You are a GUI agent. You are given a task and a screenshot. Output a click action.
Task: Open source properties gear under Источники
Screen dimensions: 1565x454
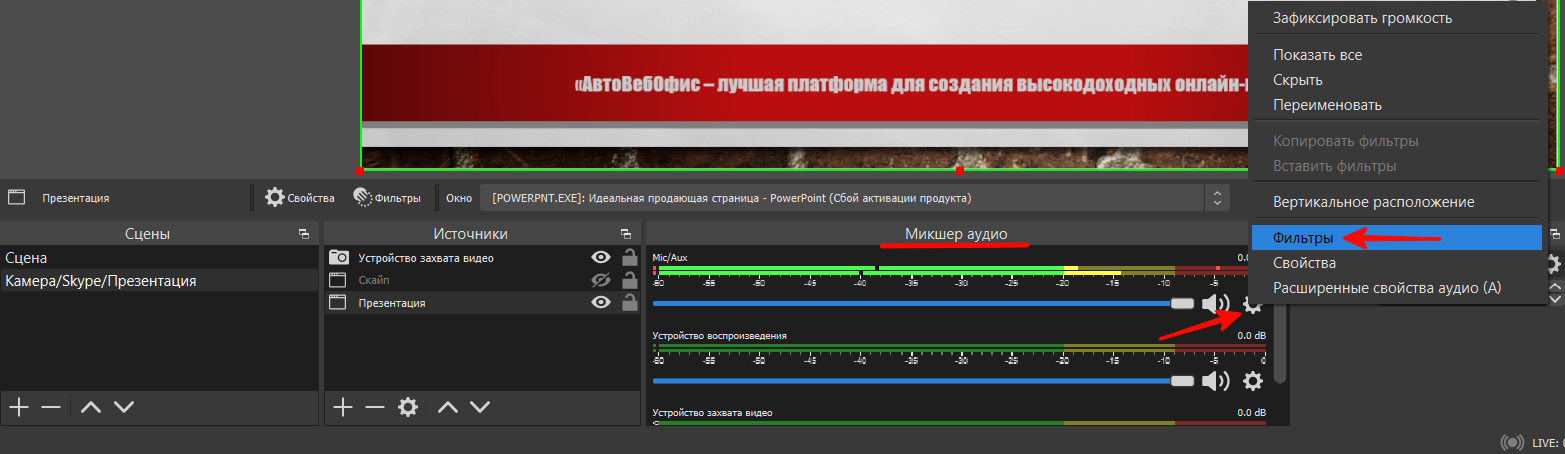[407, 407]
